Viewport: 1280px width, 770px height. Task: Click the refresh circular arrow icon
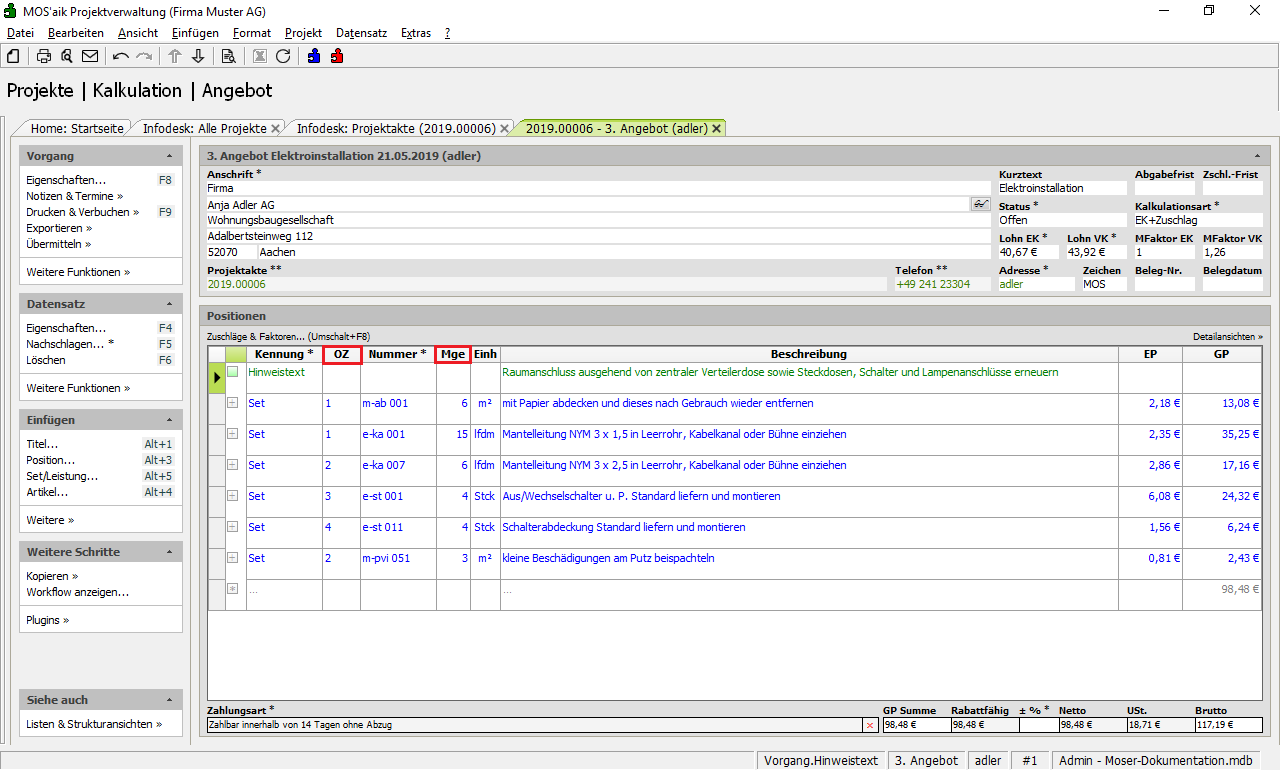pyautogui.click(x=283, y=56)
